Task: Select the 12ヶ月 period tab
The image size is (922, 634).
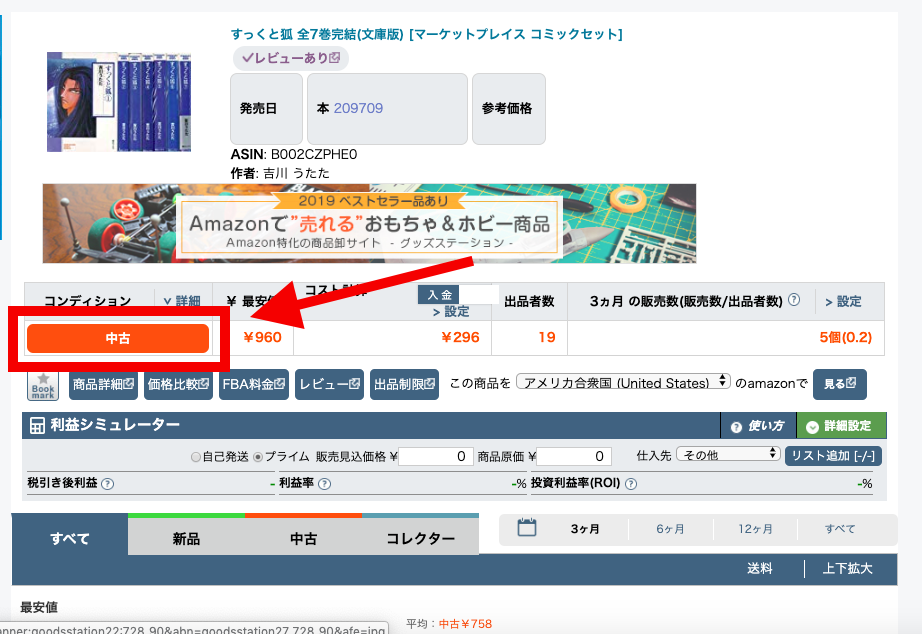Action: pyautogui.click(x=756, y=529)
